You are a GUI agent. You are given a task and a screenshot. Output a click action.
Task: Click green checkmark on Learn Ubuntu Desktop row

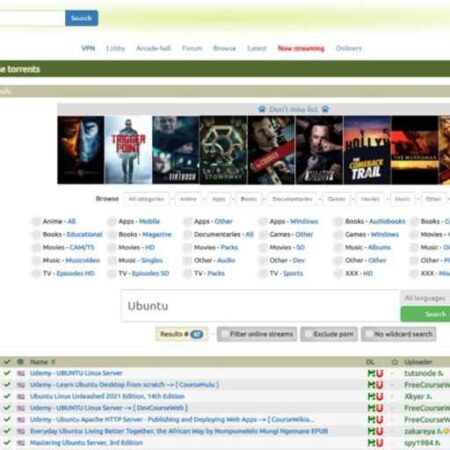[7, 384]
